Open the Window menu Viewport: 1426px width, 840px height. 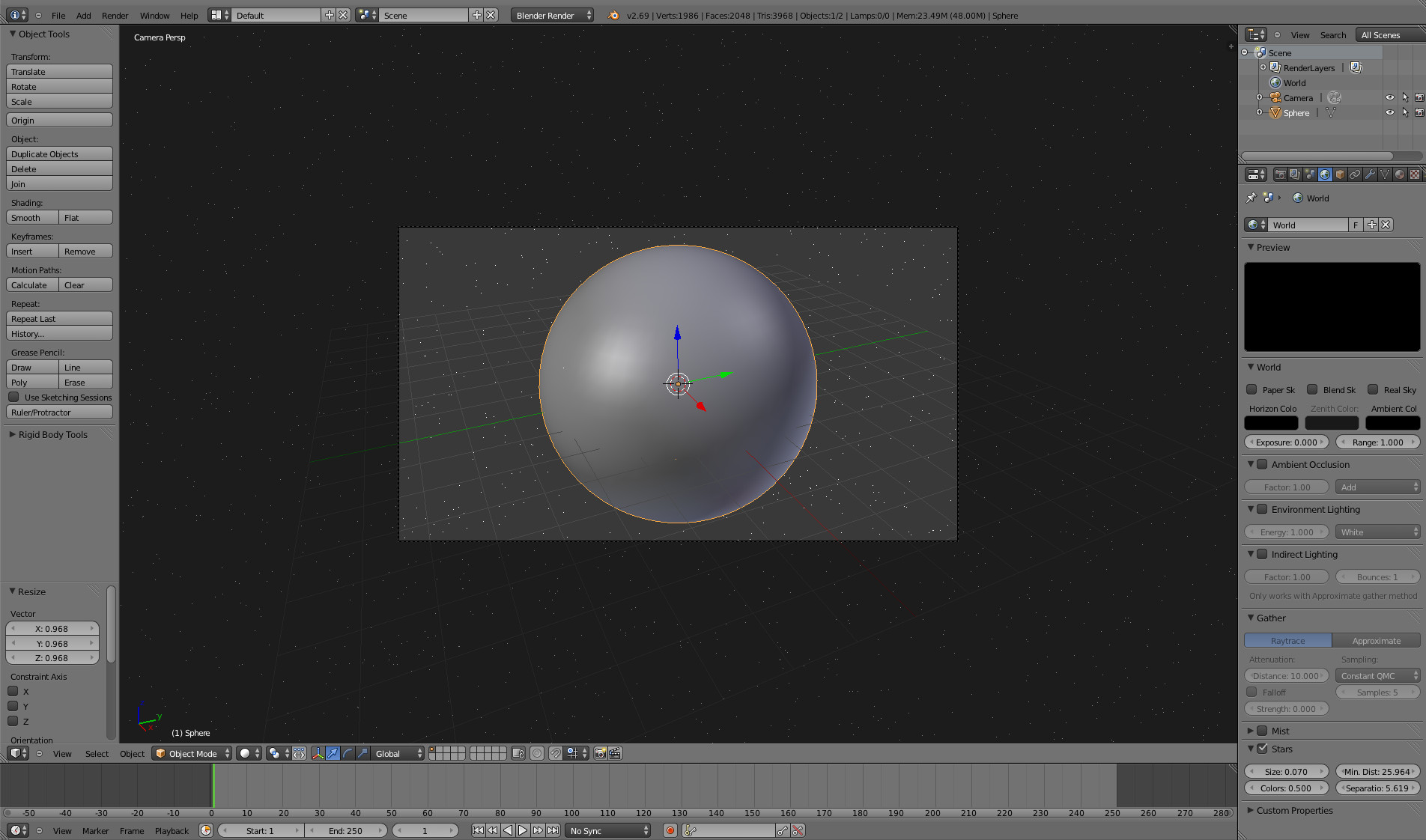tap(154, 15)
